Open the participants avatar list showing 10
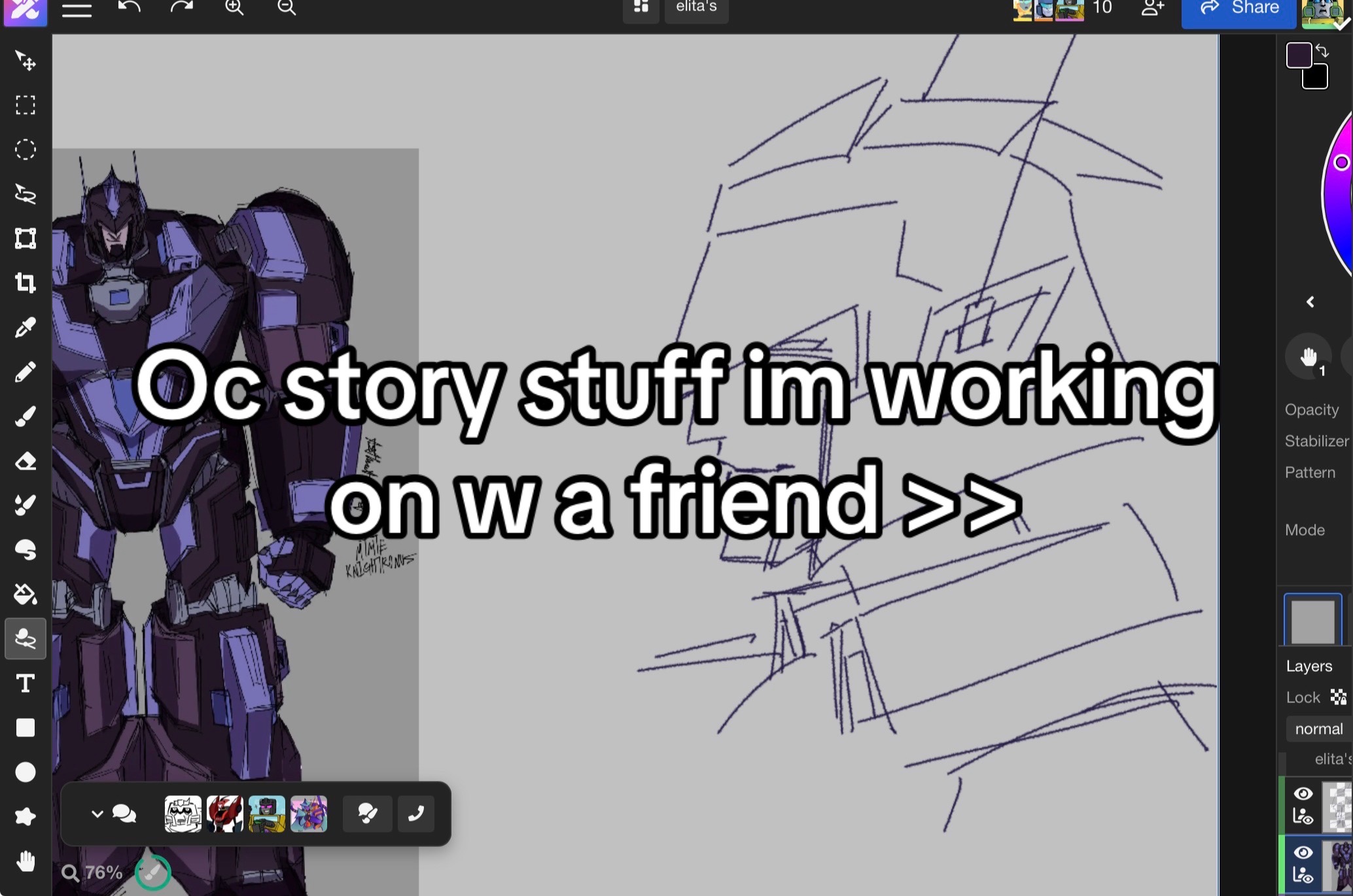Image resolution: width=1353 pixels, height=896 pixels. [1063, 9]
